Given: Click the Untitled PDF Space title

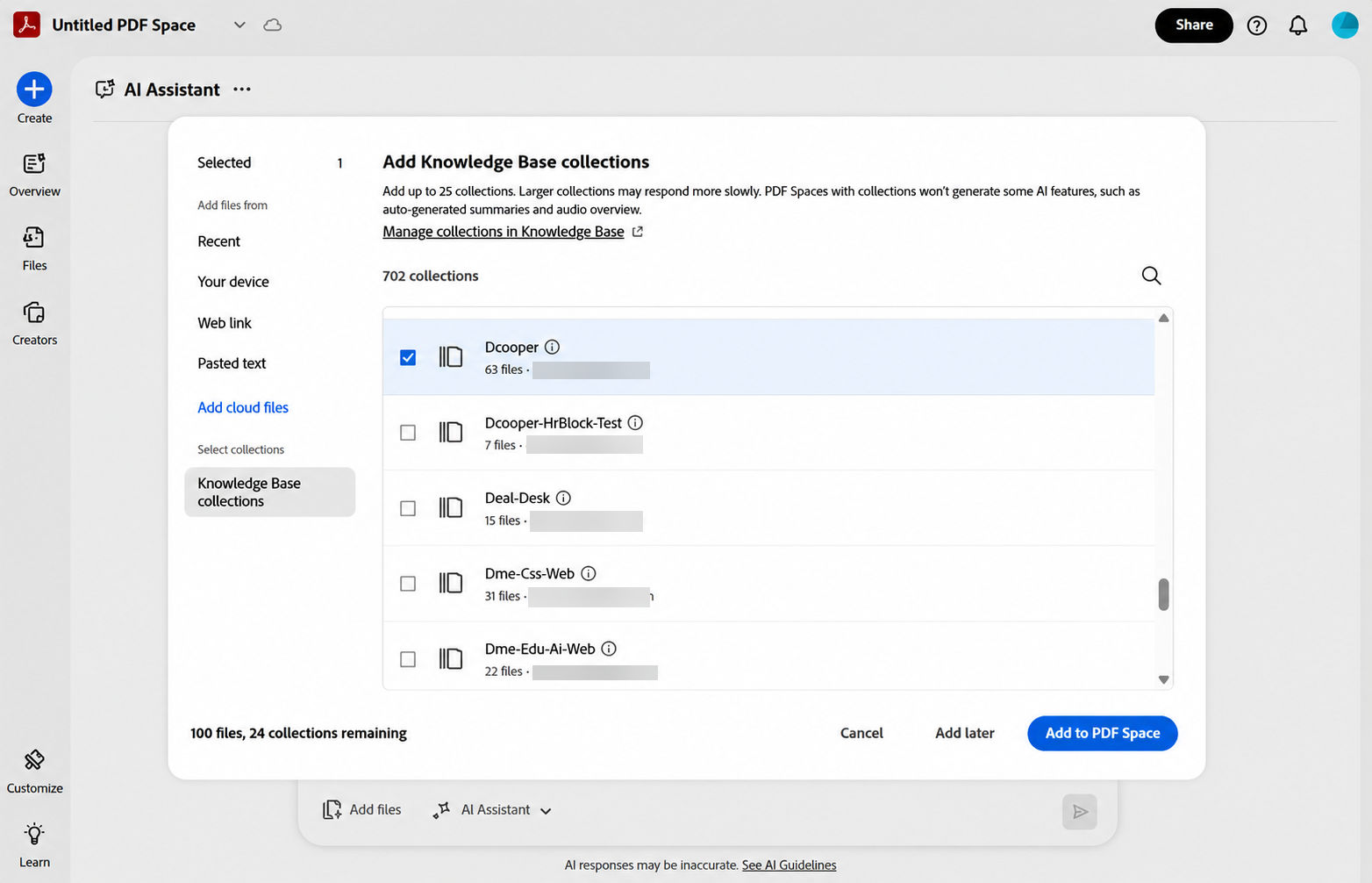Looking at the screenshot, I should coord(124,25).
